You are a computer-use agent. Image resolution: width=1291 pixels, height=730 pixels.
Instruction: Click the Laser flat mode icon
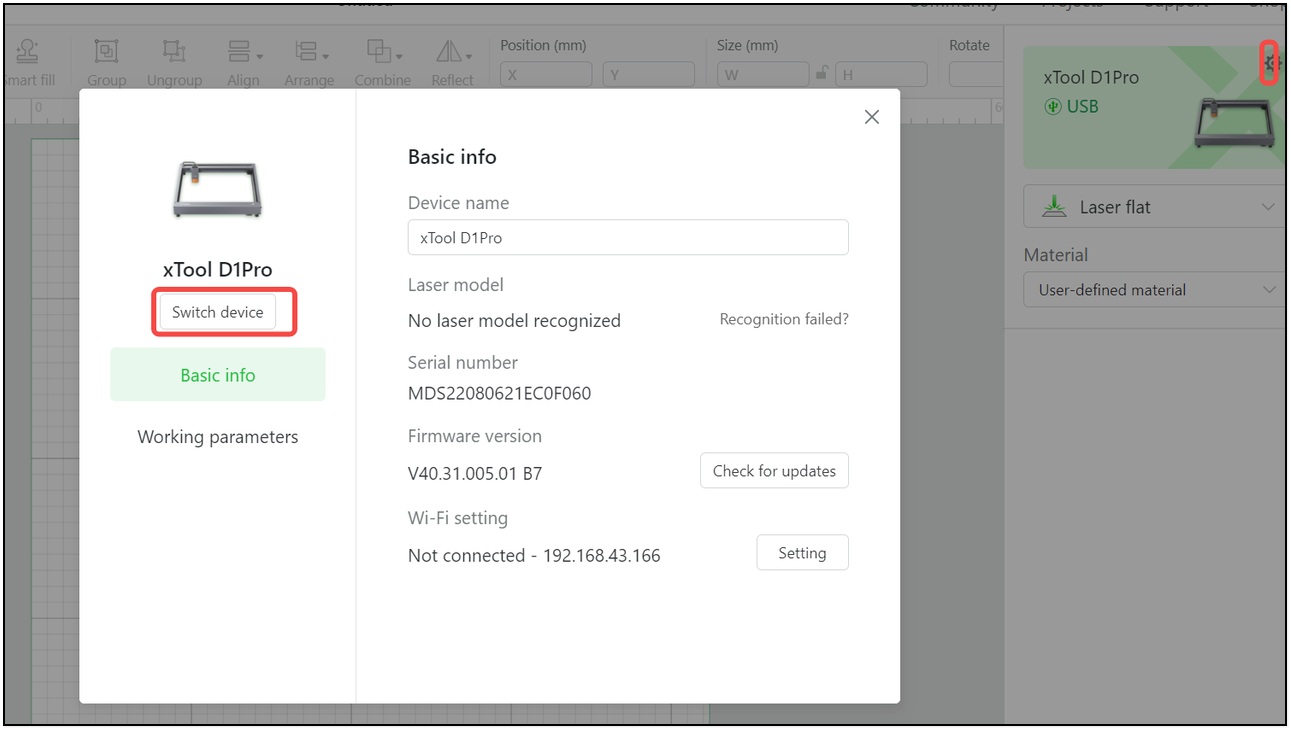(x=1054, y=207)
